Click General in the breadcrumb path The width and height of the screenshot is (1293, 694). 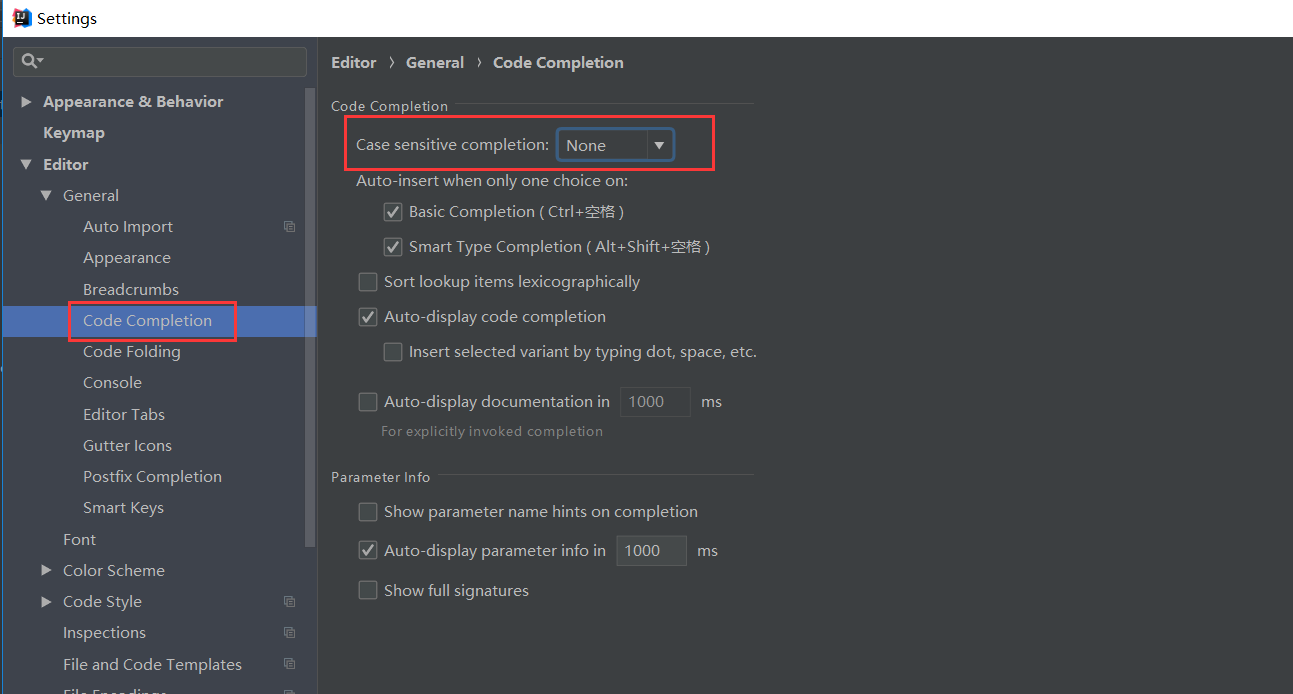click(x=435, y=63)
